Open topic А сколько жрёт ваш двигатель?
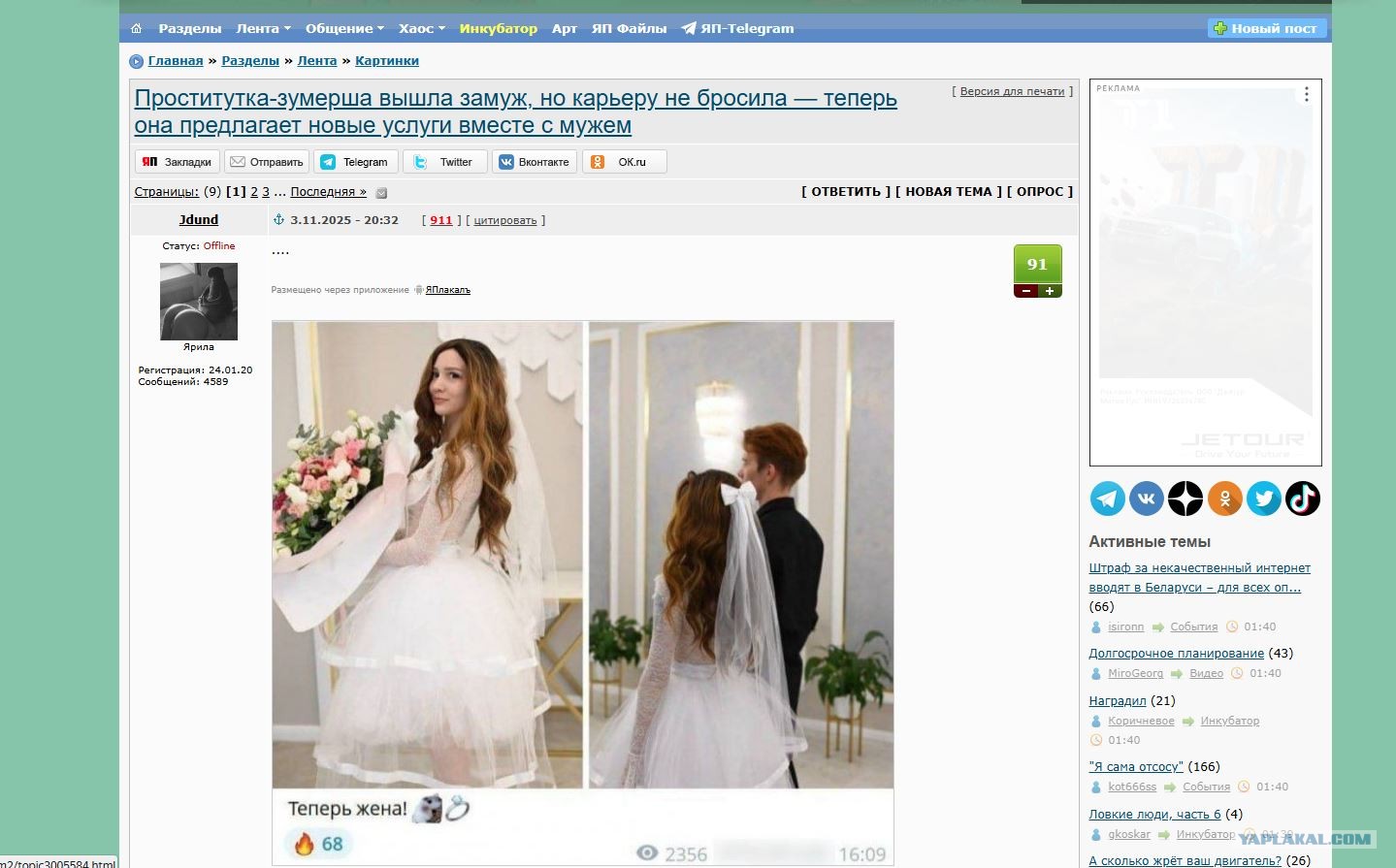 click(1185, 860)
